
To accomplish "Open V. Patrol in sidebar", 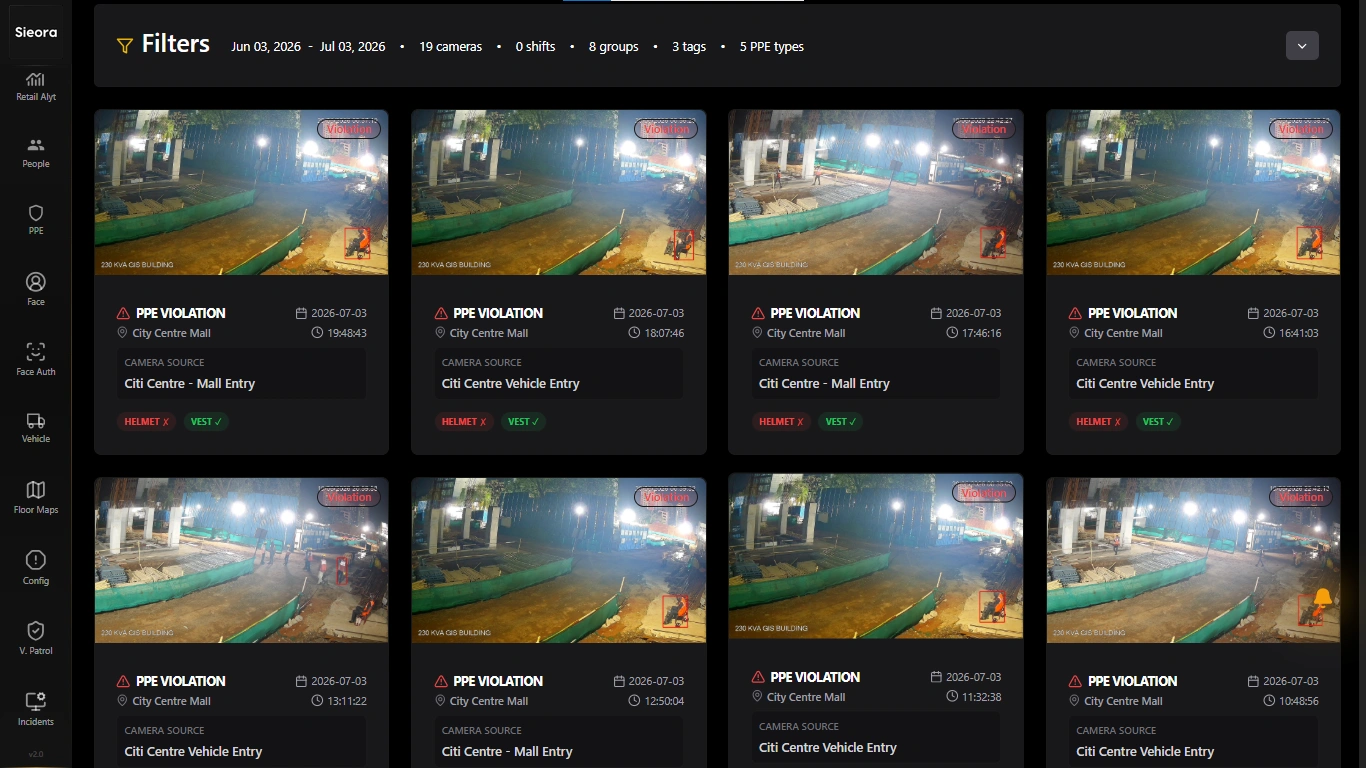I will (x=35, y=638).
